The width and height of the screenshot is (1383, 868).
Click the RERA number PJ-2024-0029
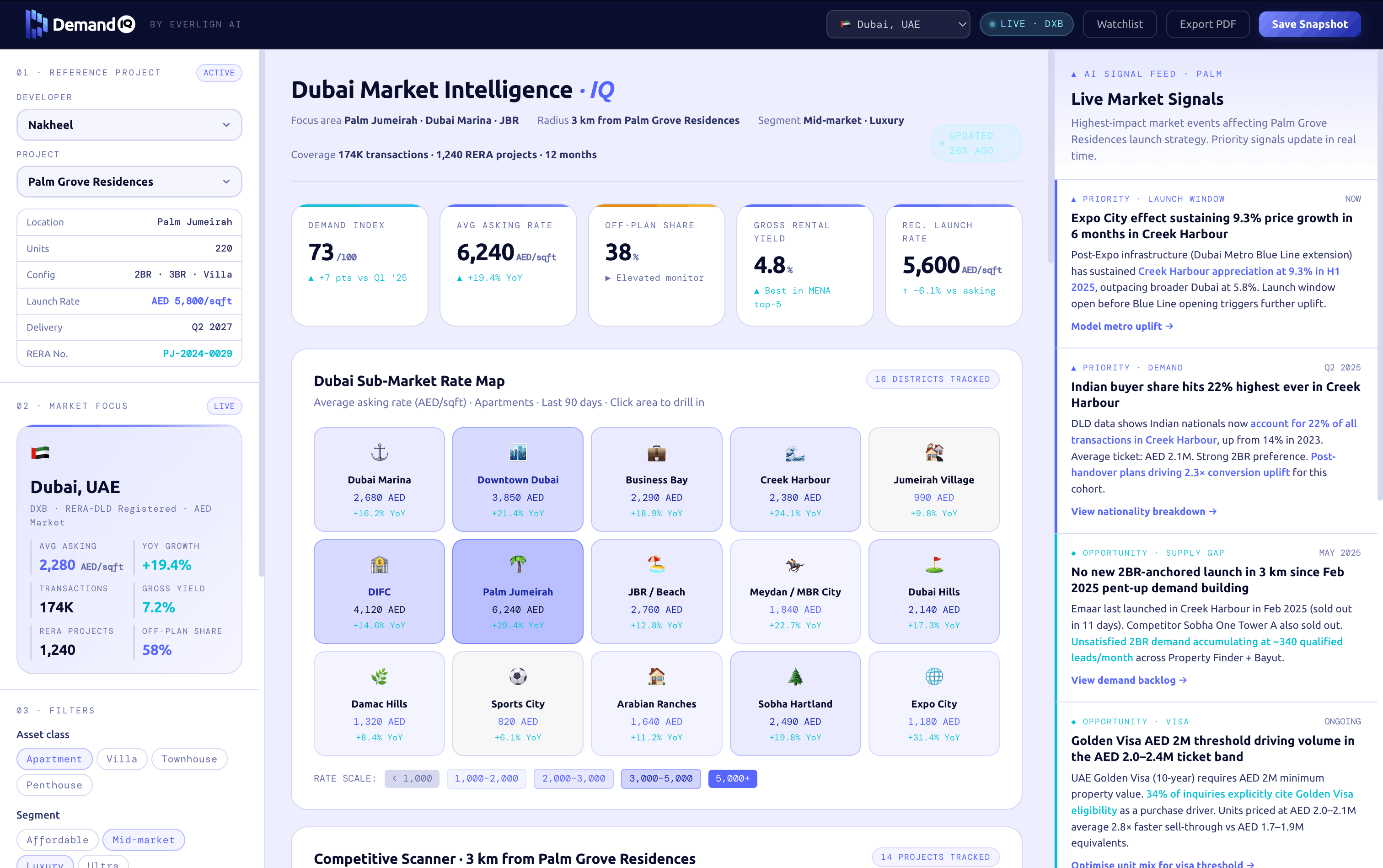pos(198,354)
